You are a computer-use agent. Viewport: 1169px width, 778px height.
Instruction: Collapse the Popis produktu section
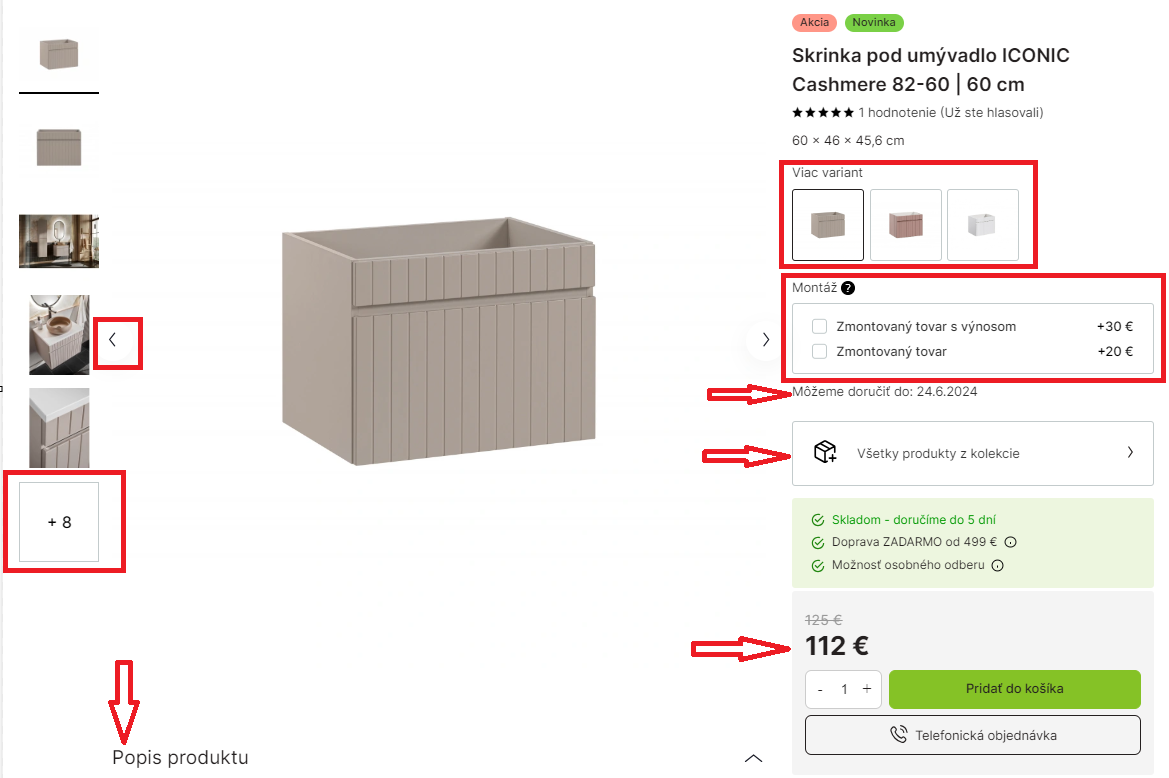tap(754, 758)
